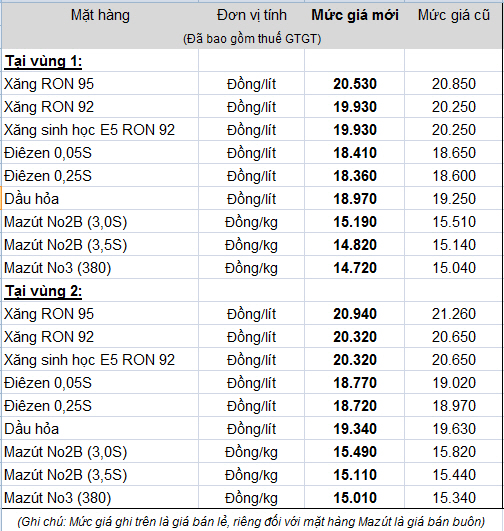Image resolution: width=504 pixels, height=531 pixels.
Task: Select the 15.190 Mazút price cell
Action: tap(355, 222)
